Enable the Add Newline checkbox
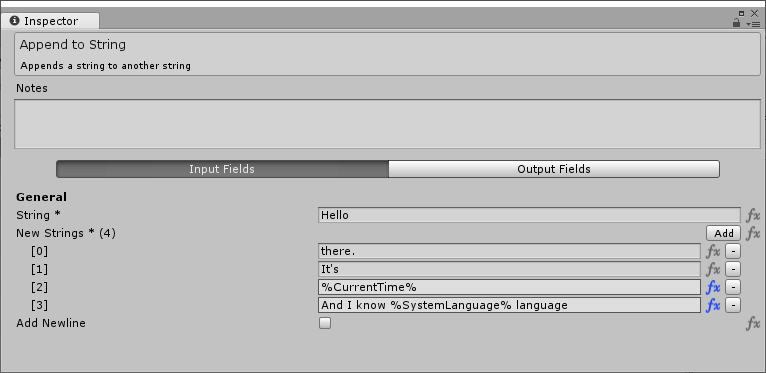This screenshot has width=766, height=373. (x=325, y=323)
